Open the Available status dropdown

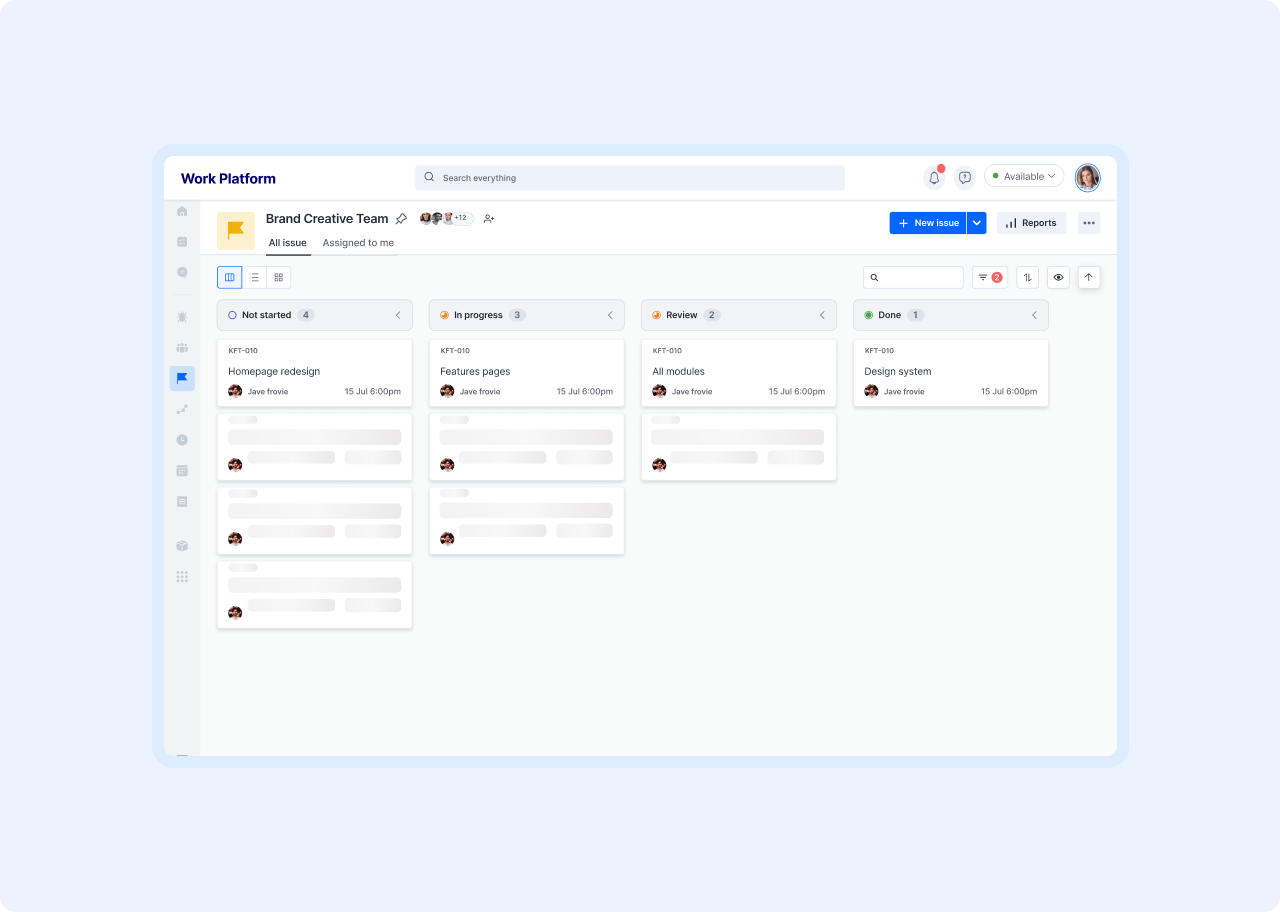tap(1024, 176)
